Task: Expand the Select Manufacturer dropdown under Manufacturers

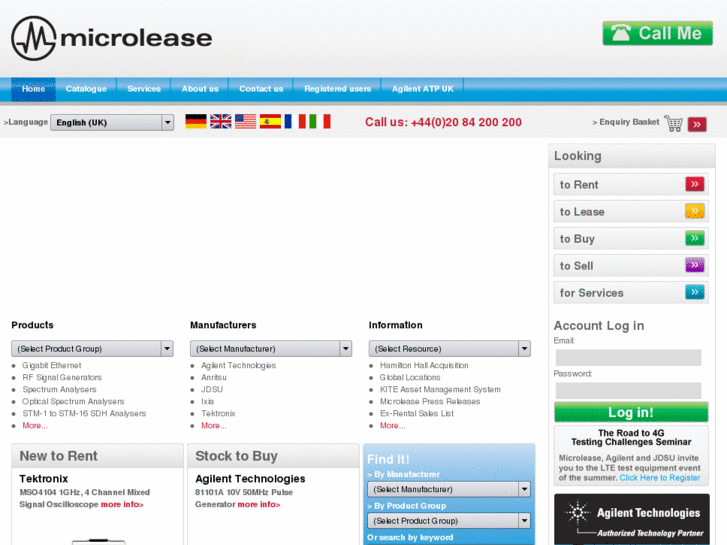Action: (x=271, y=349)
